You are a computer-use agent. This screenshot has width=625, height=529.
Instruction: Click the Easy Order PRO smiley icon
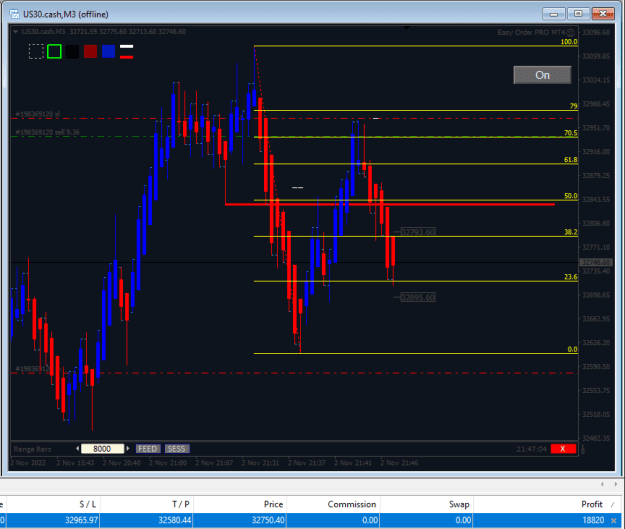pos(570,32)
